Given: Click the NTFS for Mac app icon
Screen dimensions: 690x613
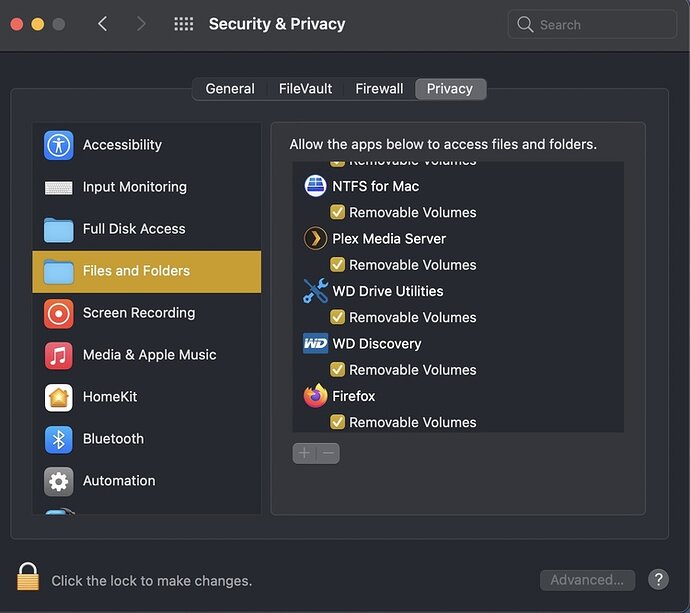Looking at the screenshot, I should pos(315,186).
